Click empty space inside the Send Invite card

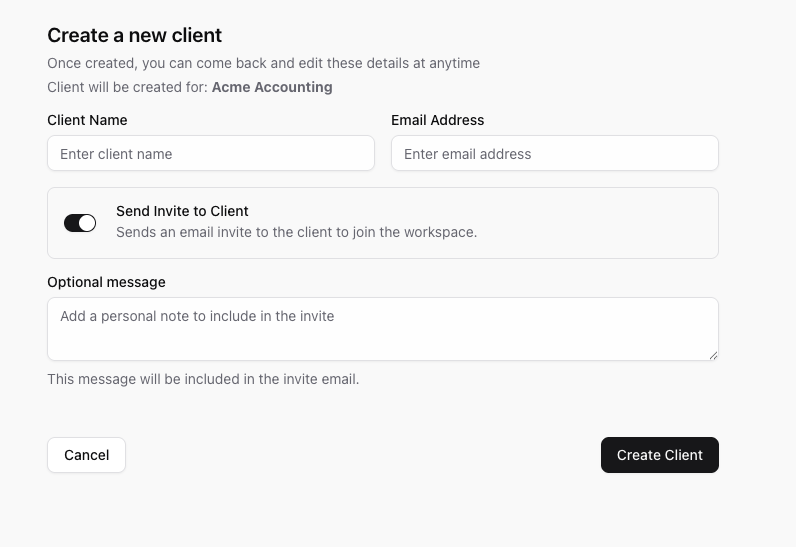tap(599, 223)
